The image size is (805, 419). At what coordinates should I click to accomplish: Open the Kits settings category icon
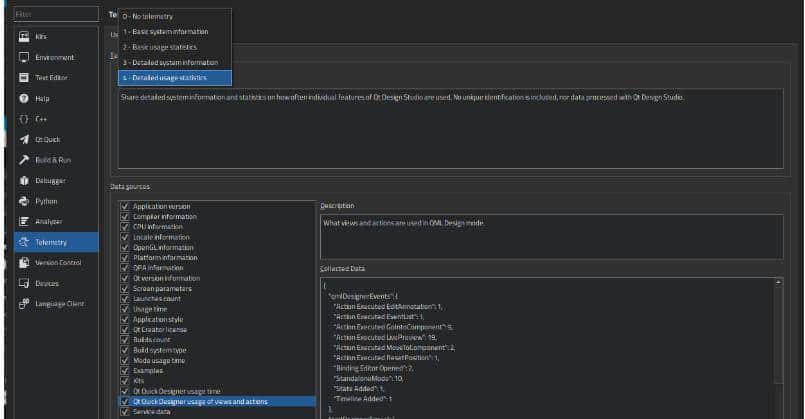pos(24,36)
